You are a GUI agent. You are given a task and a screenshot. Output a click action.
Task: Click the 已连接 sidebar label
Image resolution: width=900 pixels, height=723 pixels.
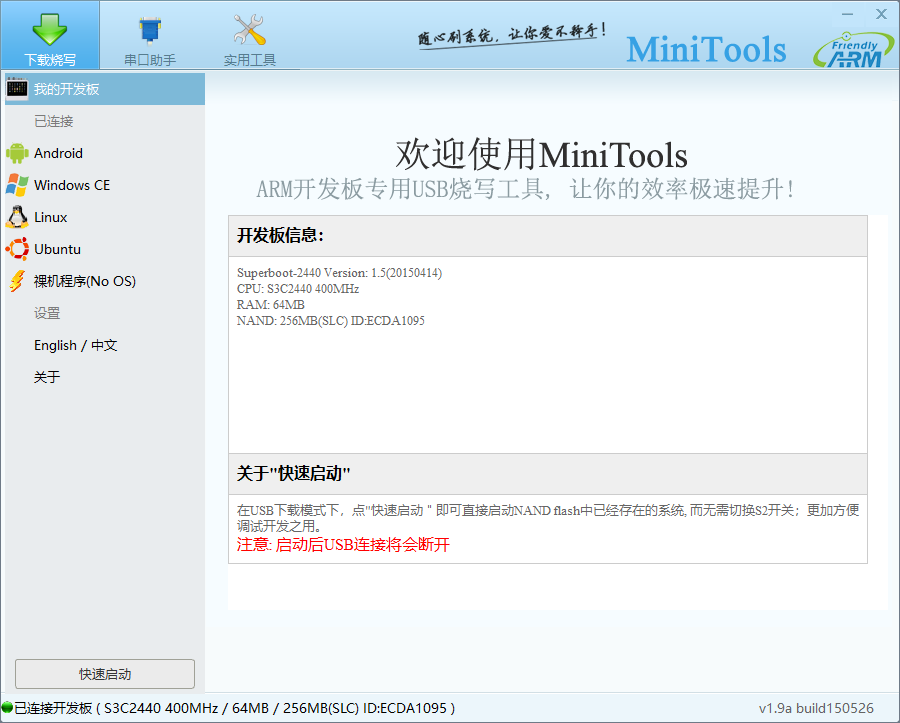coord(53,121)
